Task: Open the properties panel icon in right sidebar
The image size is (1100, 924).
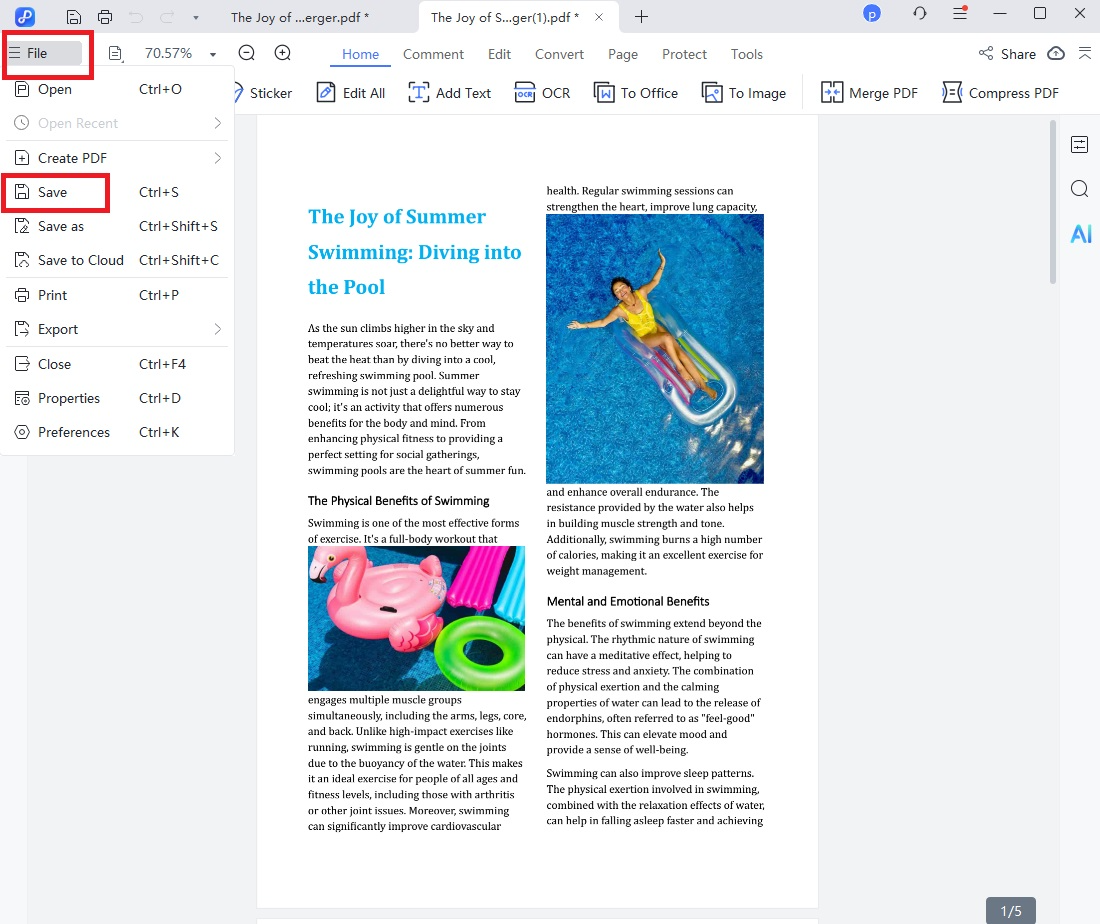Action: (x=1079, y=145)
